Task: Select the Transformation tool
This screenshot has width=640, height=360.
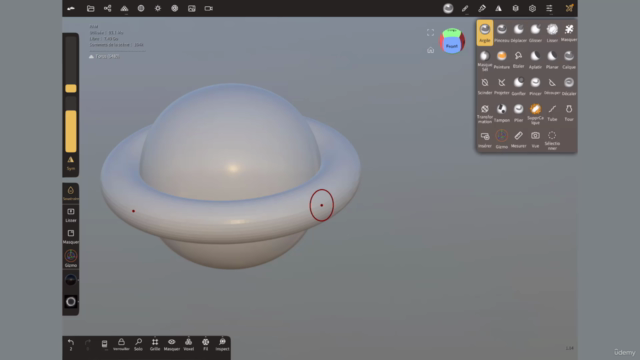Action: [x=484, y=113]
